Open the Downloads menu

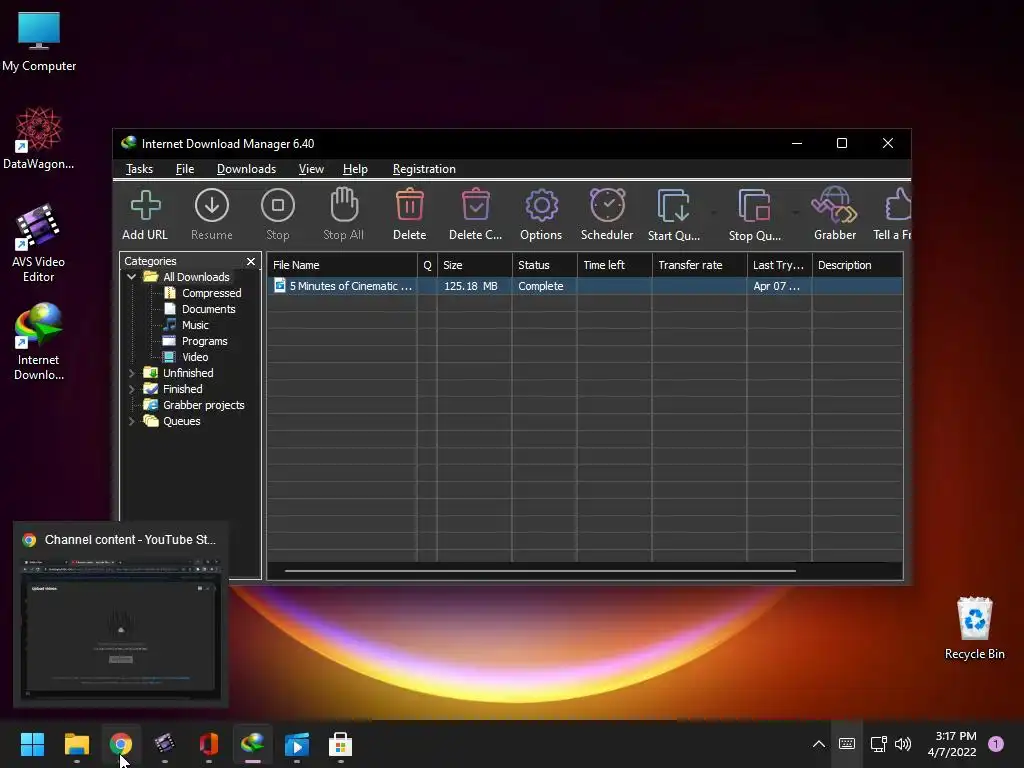pos(246,168)
